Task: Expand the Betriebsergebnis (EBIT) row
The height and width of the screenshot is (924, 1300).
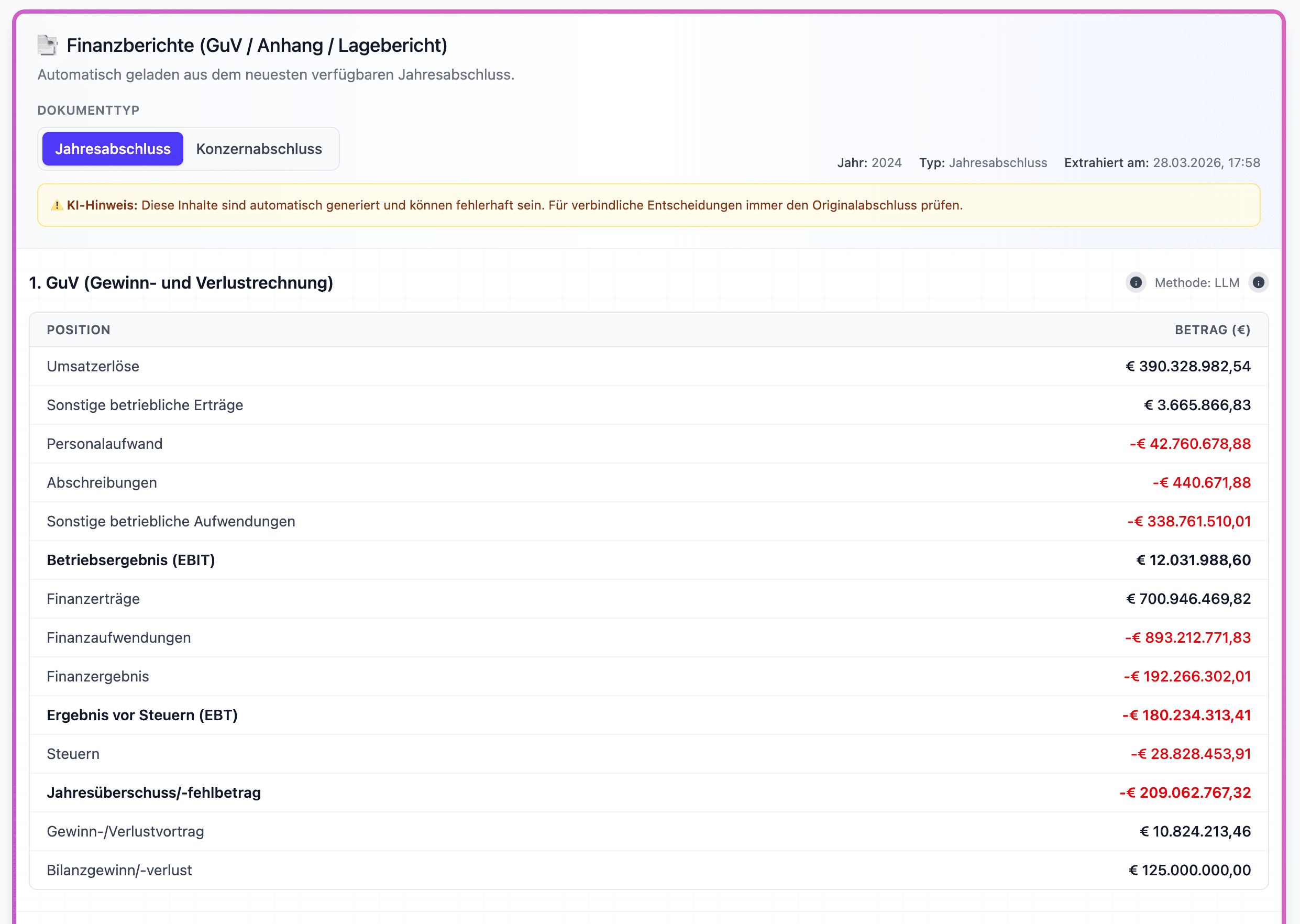Action: [x=131, y=560]
